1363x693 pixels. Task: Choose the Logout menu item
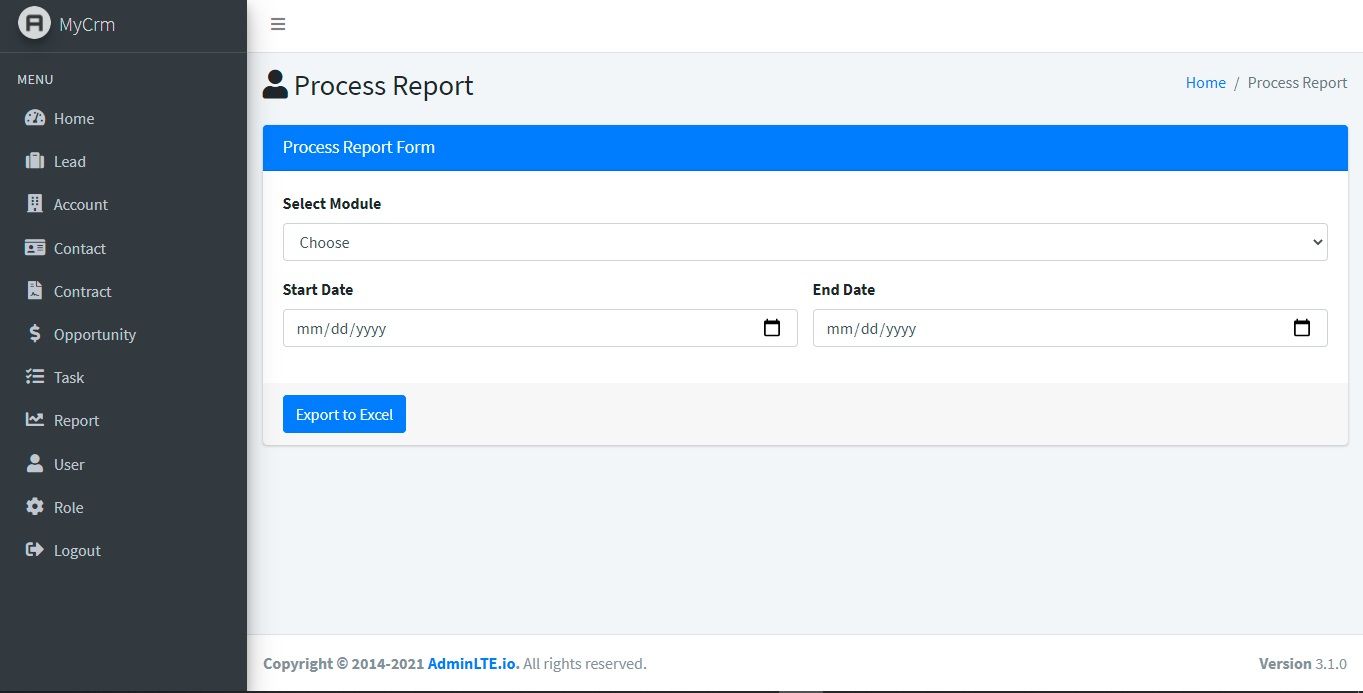(123, 550)
